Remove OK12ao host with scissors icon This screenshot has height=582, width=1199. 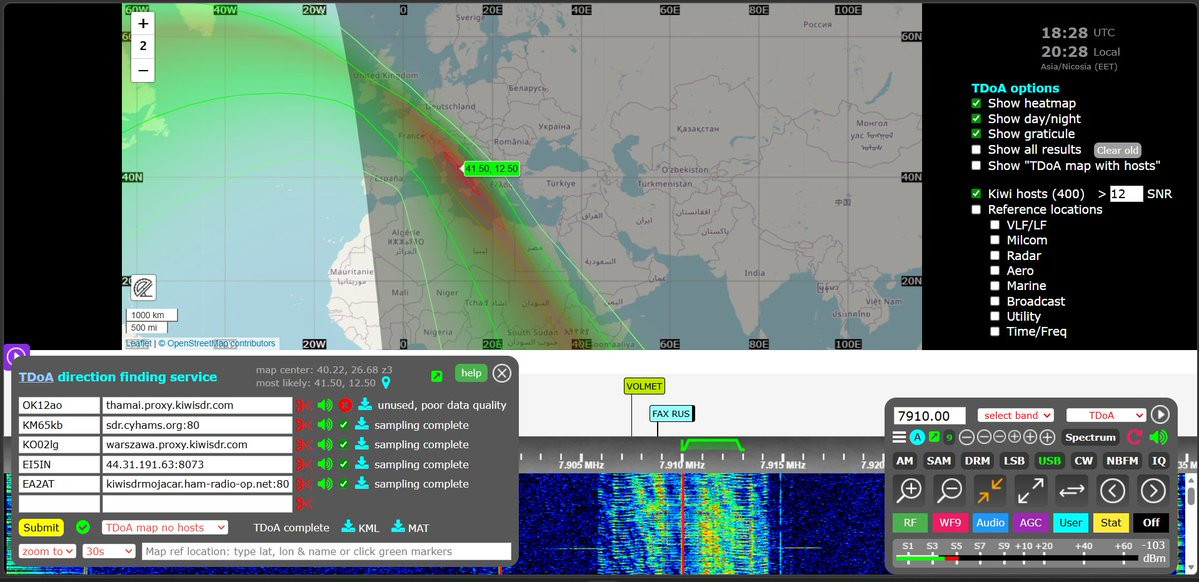[x=304, y=405]
